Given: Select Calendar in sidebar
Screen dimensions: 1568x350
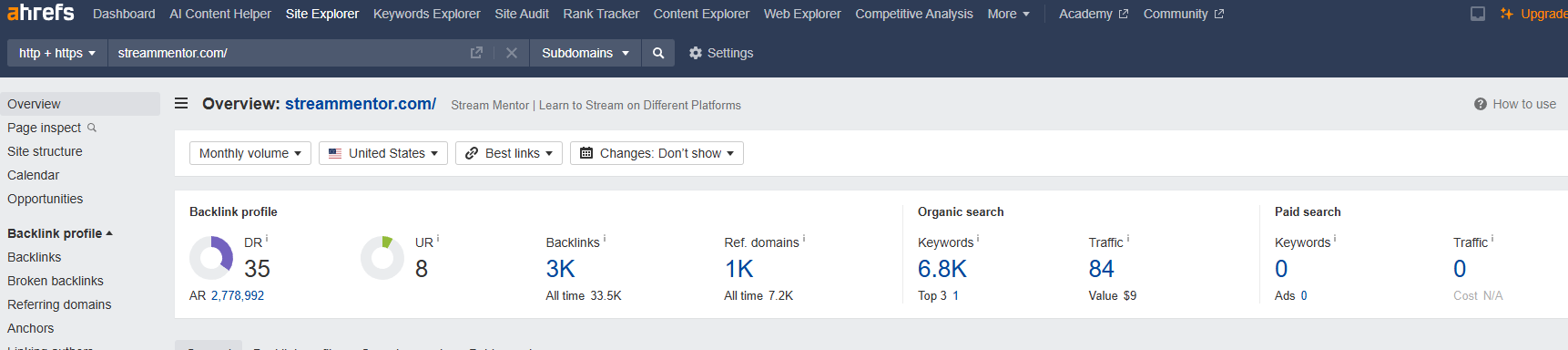Looking at the screenshot, I should [x=33, y=175].
